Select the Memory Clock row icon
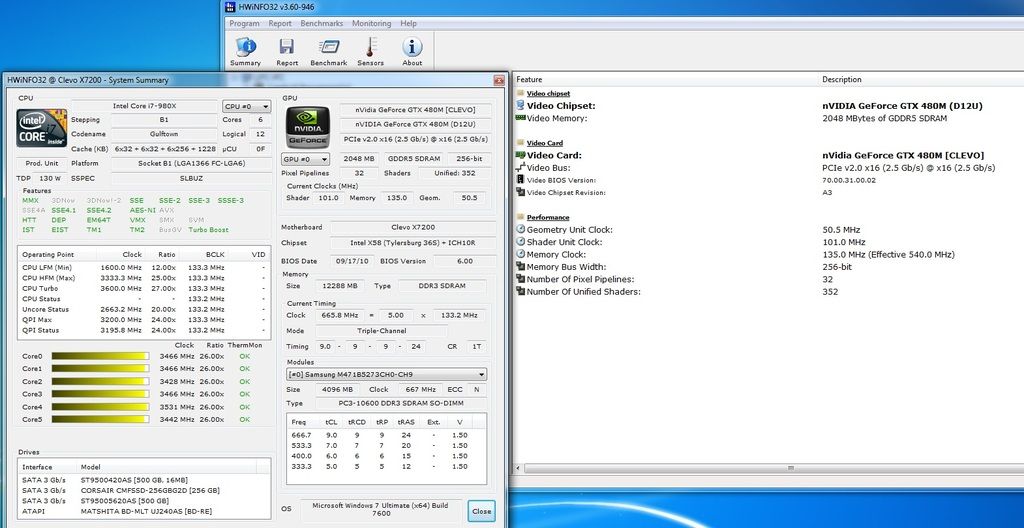 coord(520,254)
